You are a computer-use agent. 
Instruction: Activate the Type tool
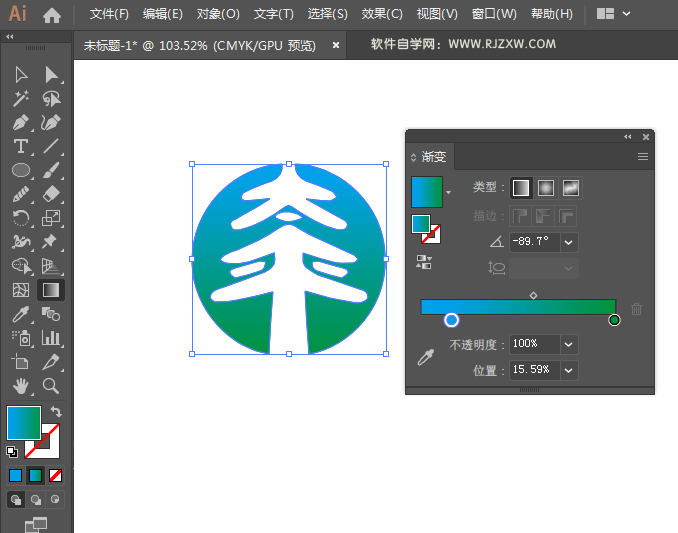21,147
